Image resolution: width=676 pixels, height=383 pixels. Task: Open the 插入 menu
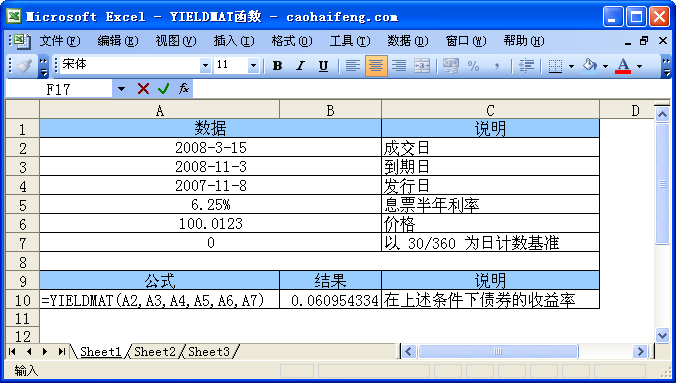coord(234,41)
